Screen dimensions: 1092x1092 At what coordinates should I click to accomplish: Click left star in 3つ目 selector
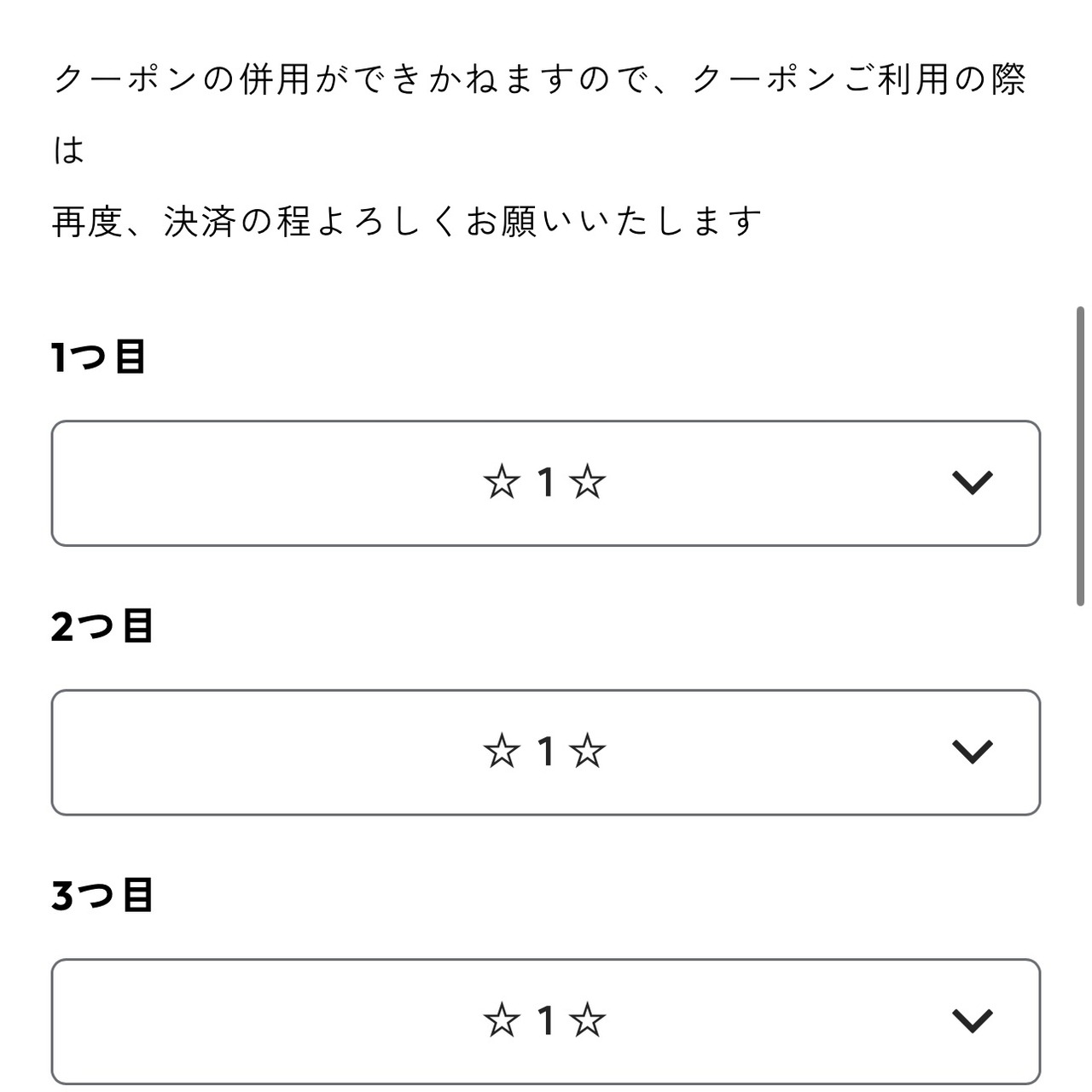[501, 1020]
